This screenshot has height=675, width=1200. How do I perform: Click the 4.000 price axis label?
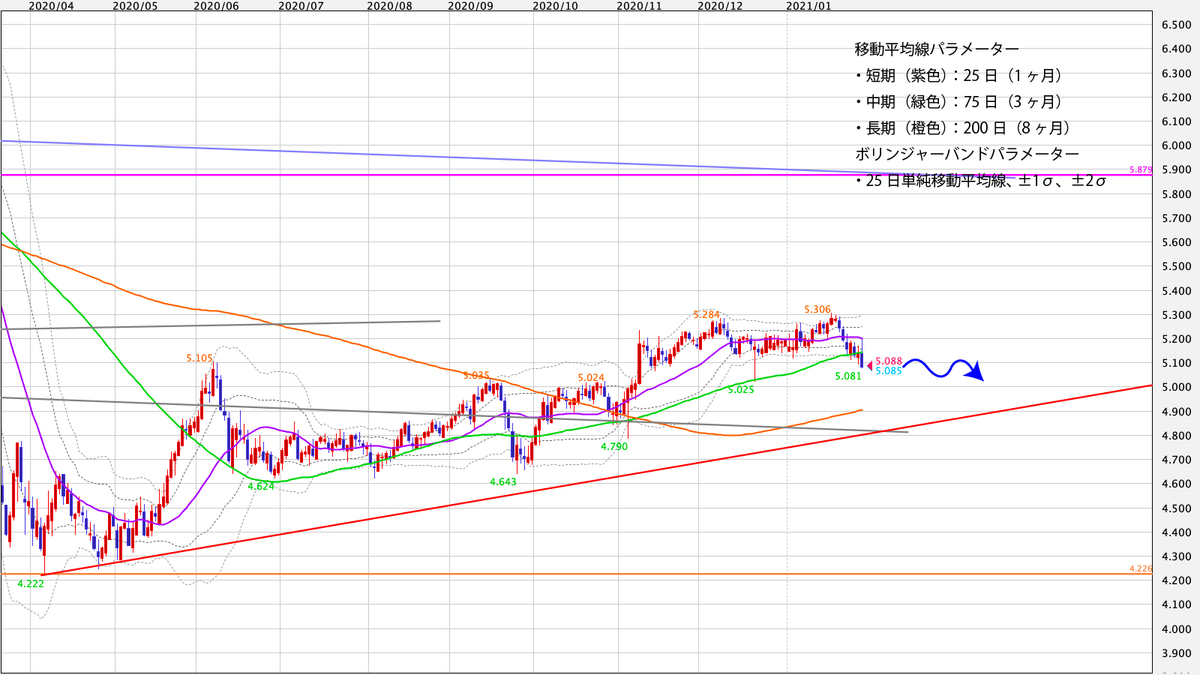(x=1177, y=629)
